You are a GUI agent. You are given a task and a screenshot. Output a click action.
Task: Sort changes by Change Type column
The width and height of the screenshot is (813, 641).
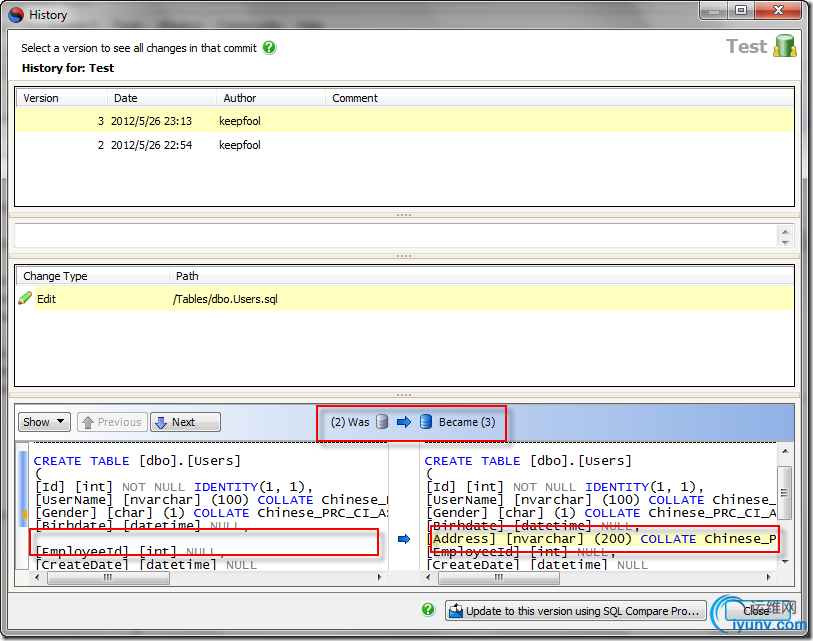click(93, 276)
